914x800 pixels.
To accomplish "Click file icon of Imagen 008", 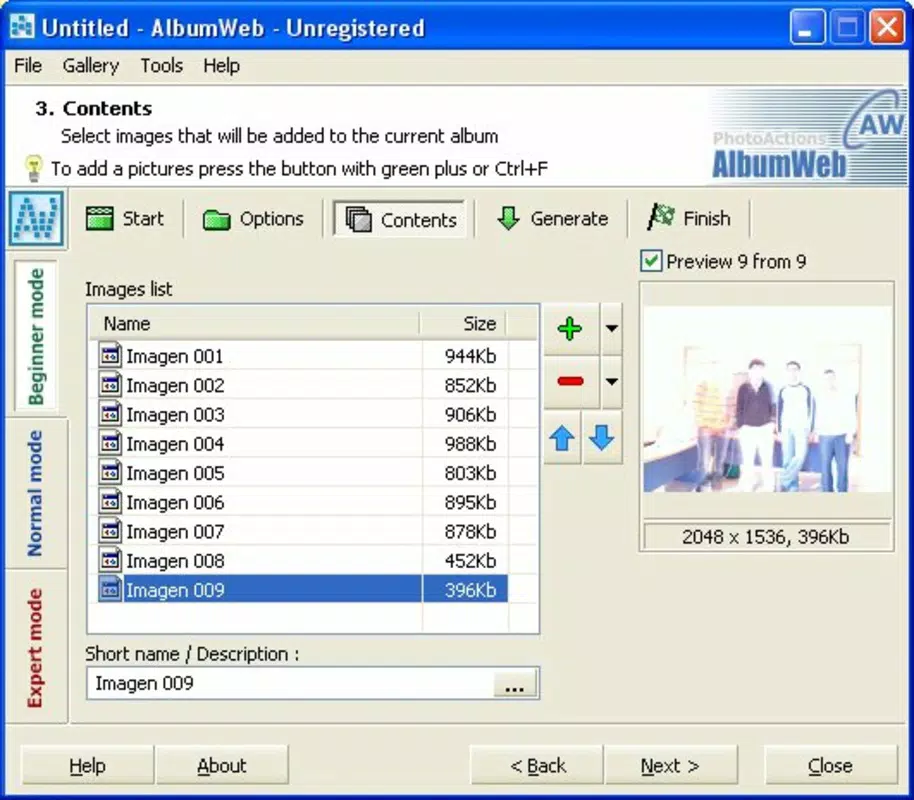I will (x=110, y=560).
